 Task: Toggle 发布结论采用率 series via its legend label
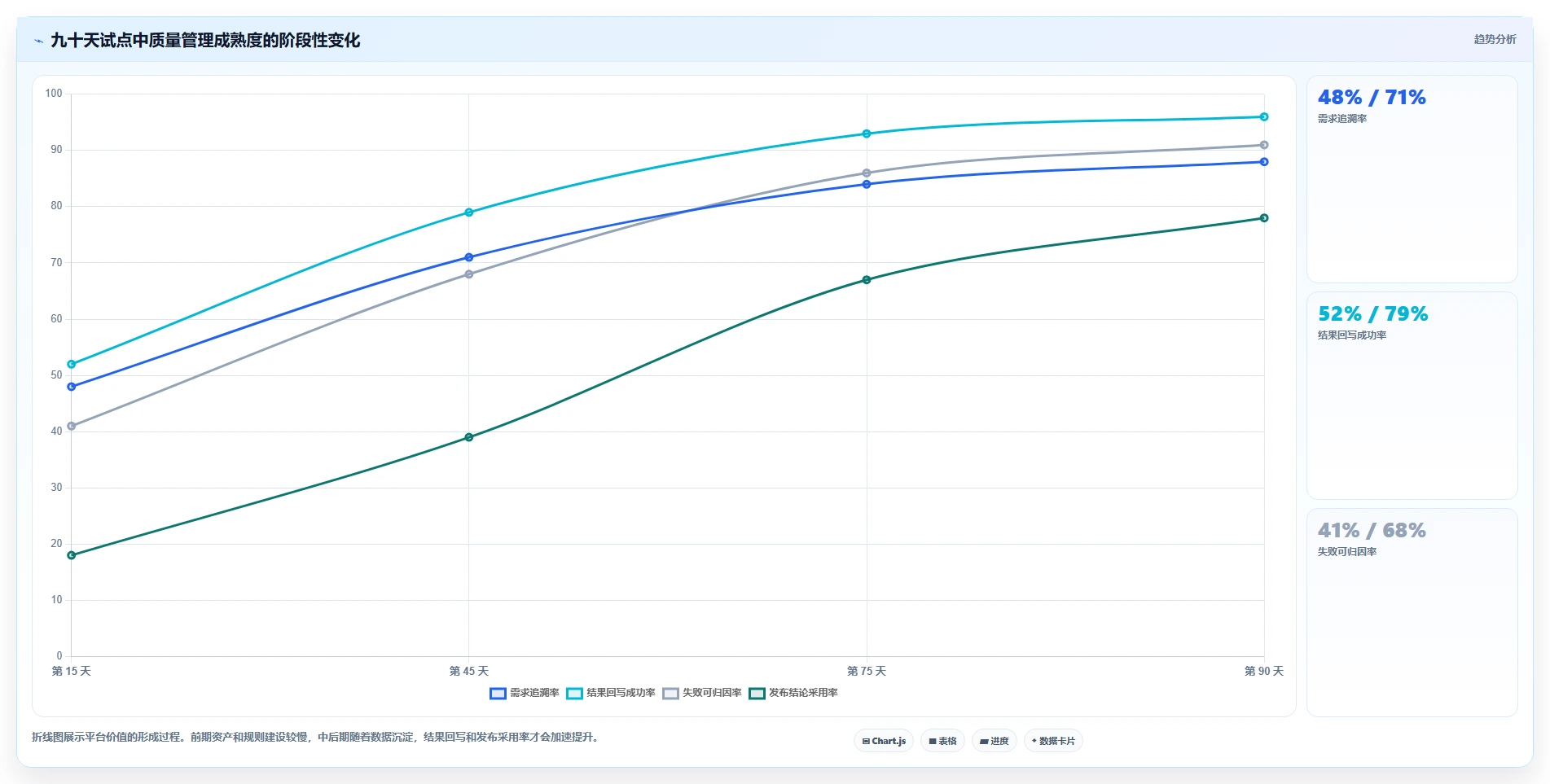point(803,693)
